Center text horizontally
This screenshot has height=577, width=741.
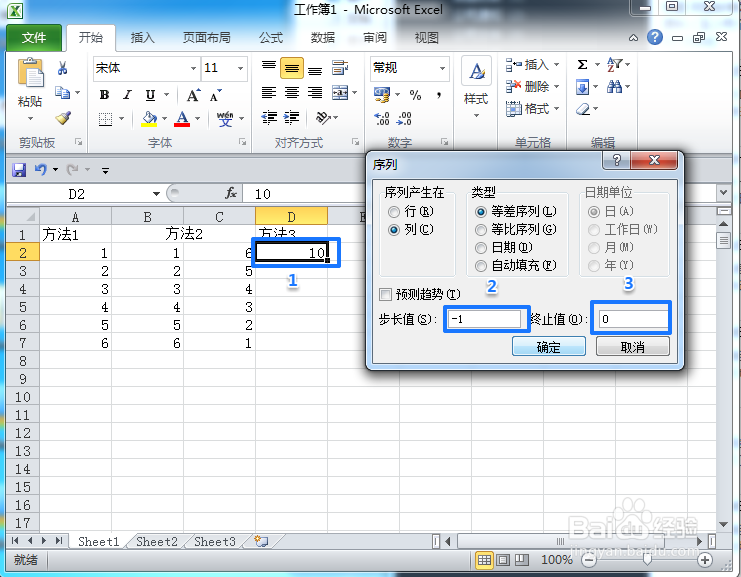point(292,93)
